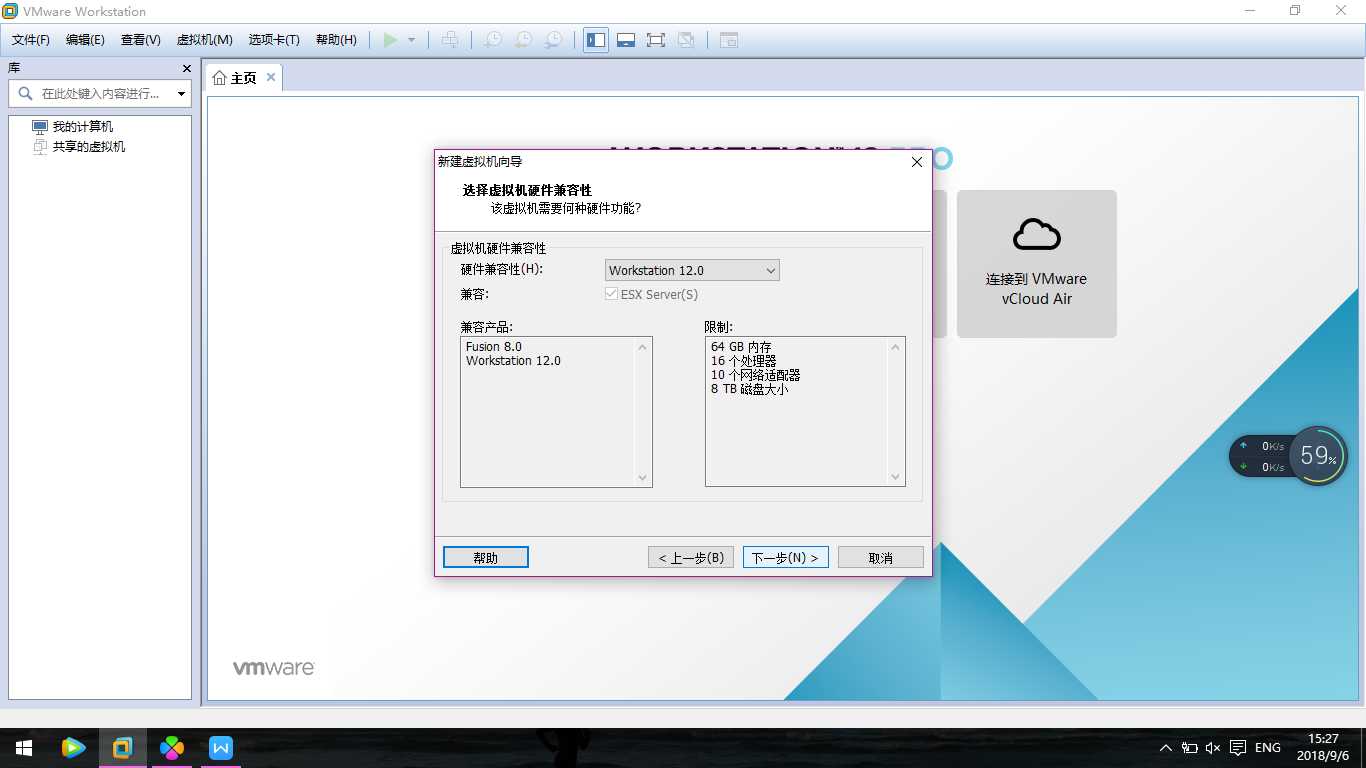Select Workstation 12.0 in compatible products list

pyautogui.click(x=513, y=361)
